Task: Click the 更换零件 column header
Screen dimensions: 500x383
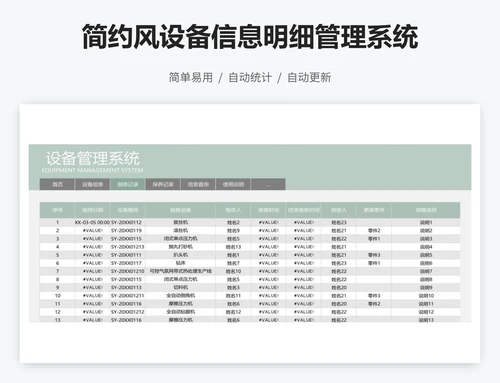Action: coord(374,210)
